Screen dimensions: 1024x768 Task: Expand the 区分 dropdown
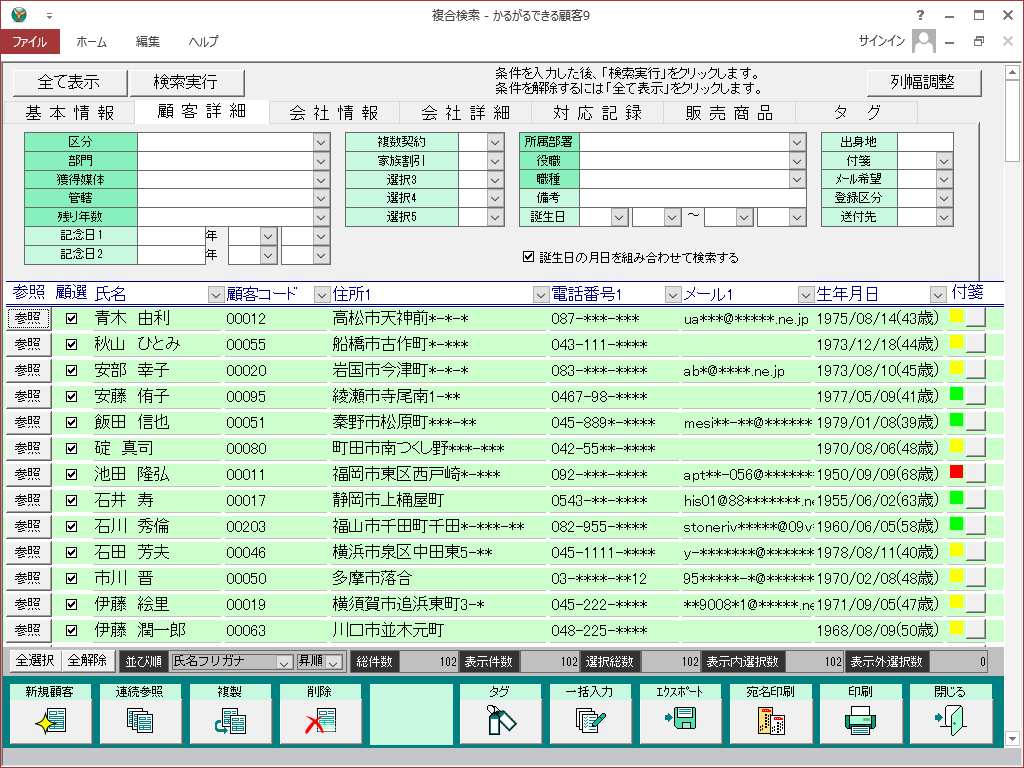click(x=320, y=143)
